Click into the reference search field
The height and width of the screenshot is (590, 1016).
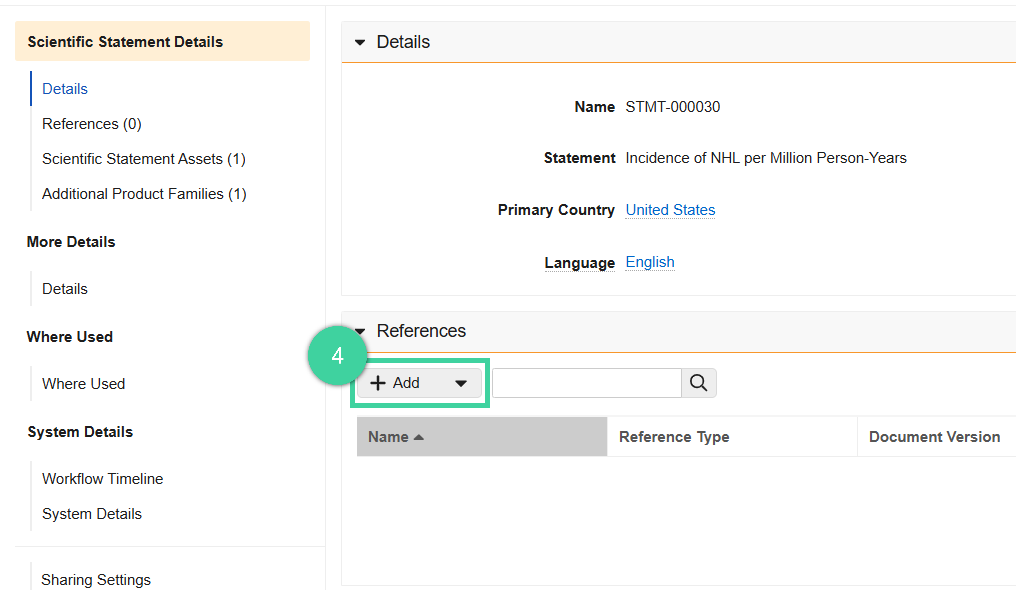[586, 382]
